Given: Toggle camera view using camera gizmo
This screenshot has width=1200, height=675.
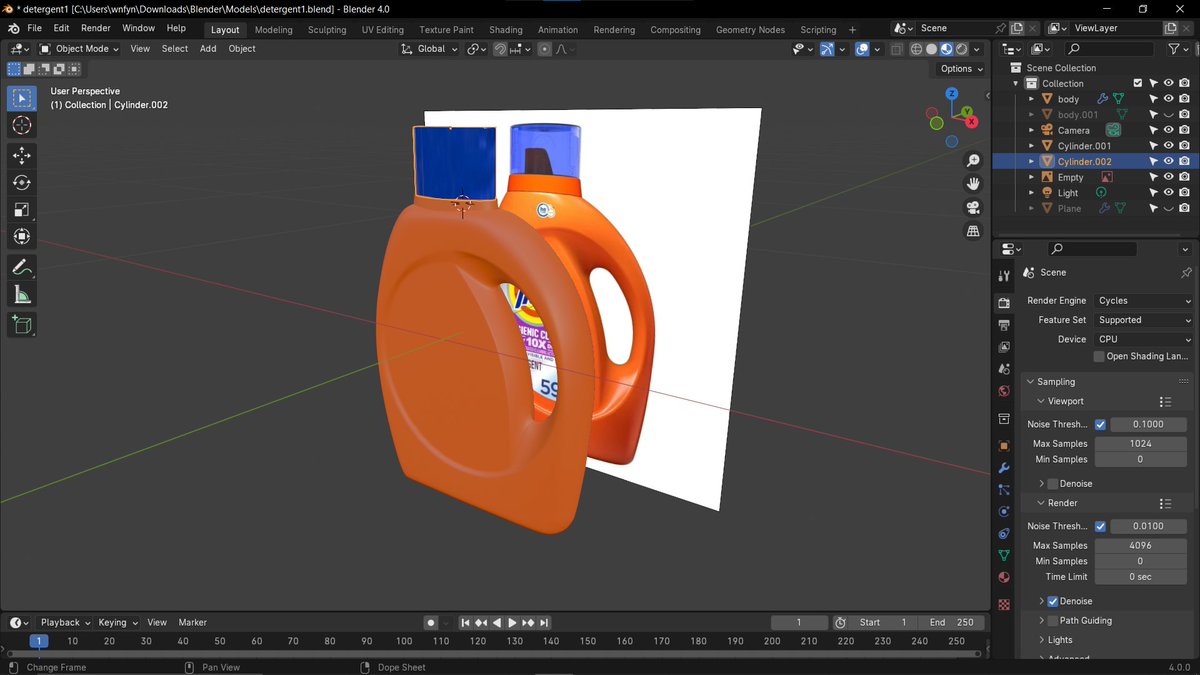Looking at the screenshot, I should click(x=973, y=208).
